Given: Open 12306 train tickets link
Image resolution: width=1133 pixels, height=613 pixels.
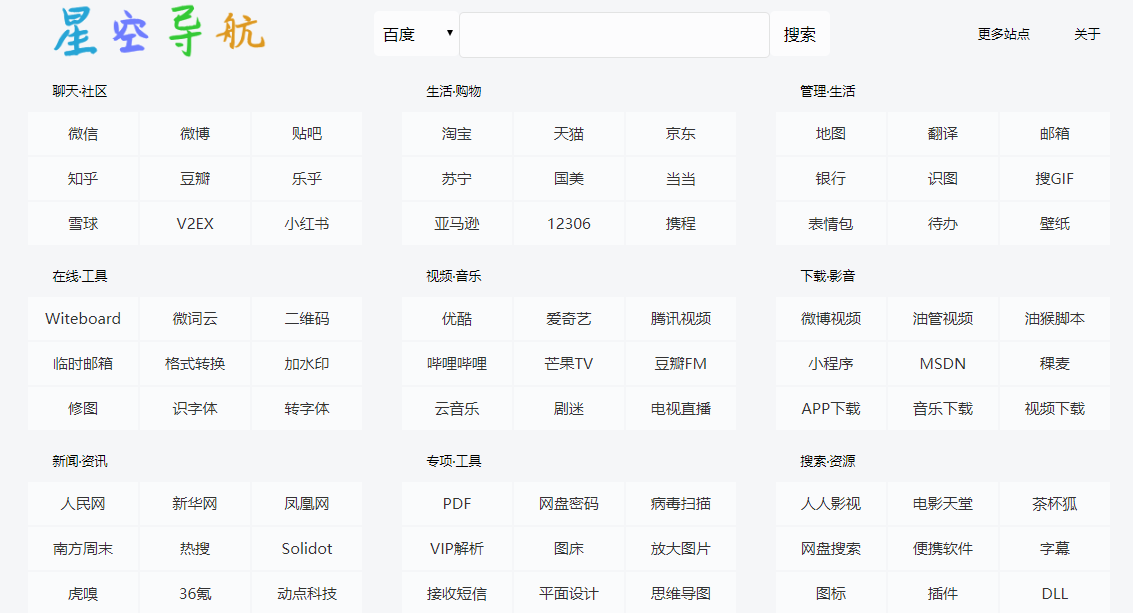Looking at the screenshot, I should [x=569, y=223].
